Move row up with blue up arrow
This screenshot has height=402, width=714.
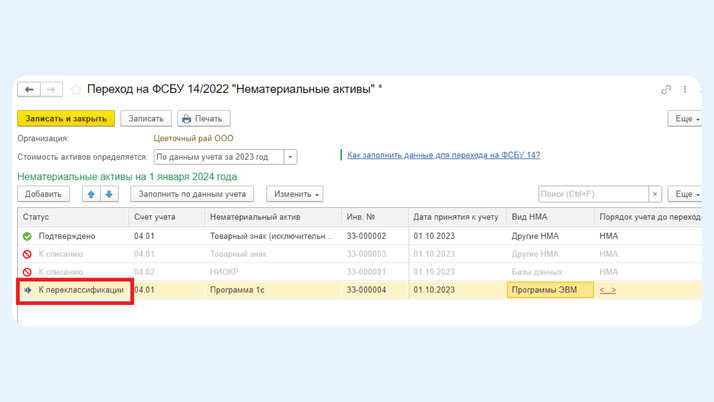[x=91, y=194]
